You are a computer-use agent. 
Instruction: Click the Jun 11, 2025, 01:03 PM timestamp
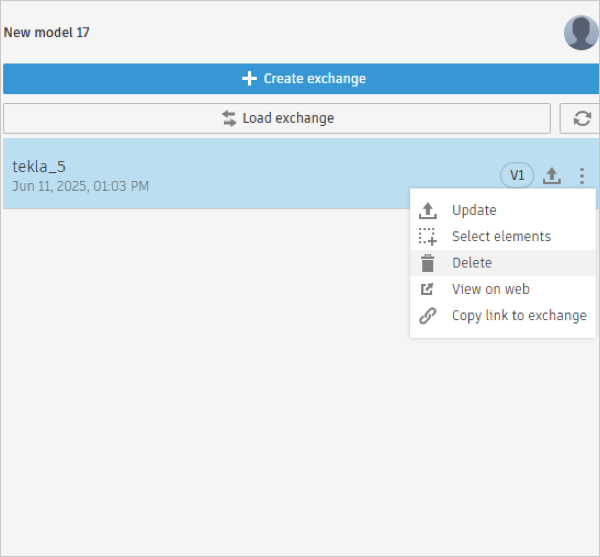[81, 186]
